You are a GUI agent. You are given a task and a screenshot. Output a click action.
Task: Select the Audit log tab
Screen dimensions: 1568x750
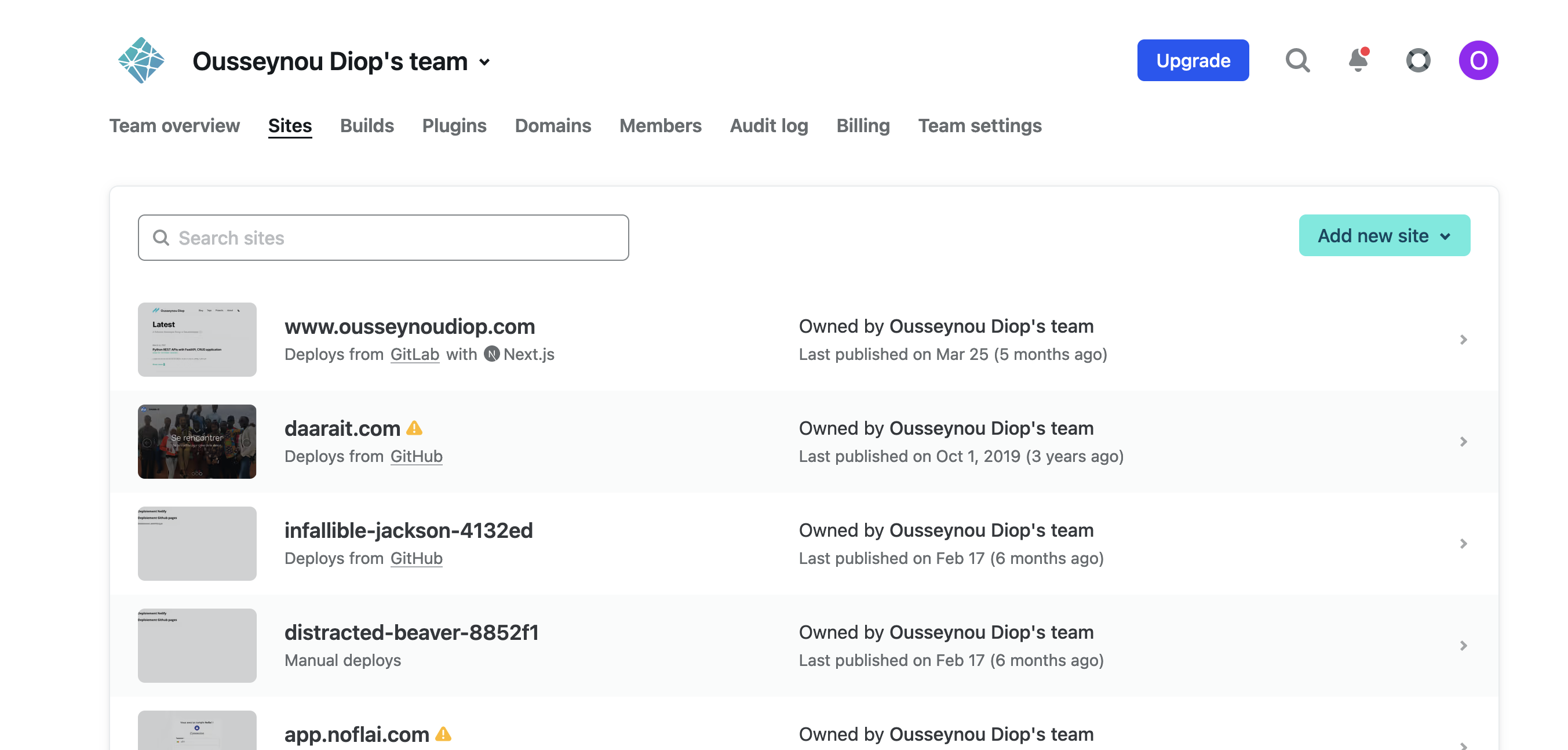pos(769,125)
